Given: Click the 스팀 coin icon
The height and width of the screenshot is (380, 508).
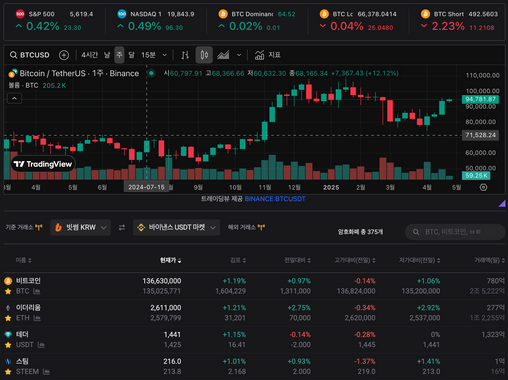Looking at the screenshot, I should tap(8, 361).
